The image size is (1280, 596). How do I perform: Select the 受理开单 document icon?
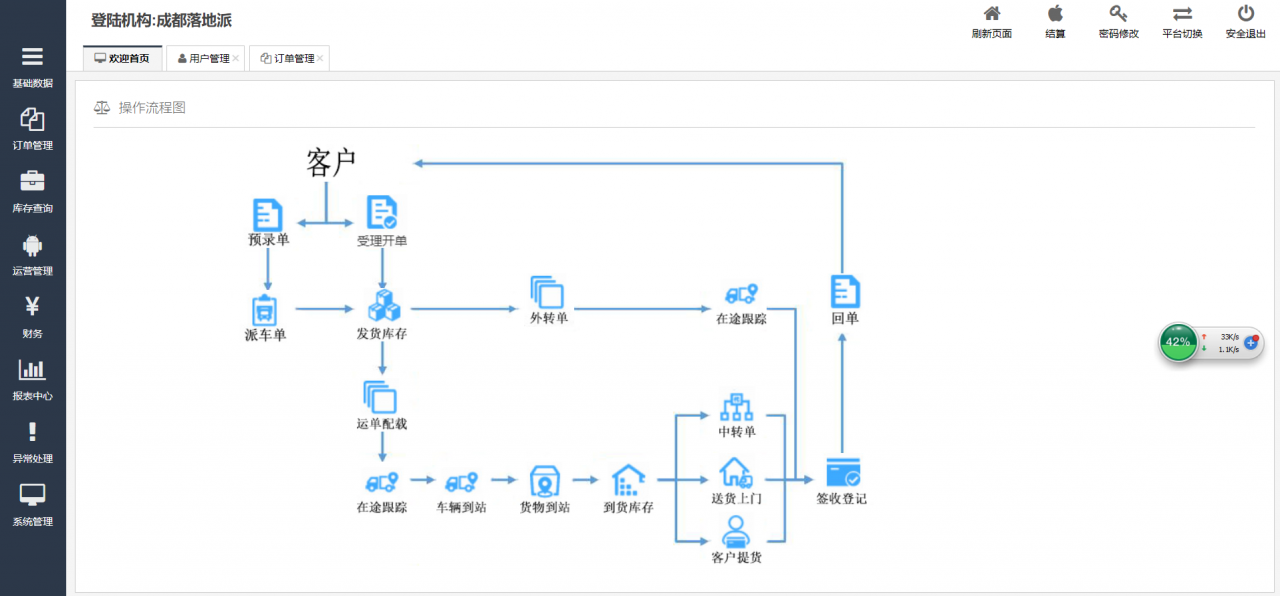click(x=381, y=213)
